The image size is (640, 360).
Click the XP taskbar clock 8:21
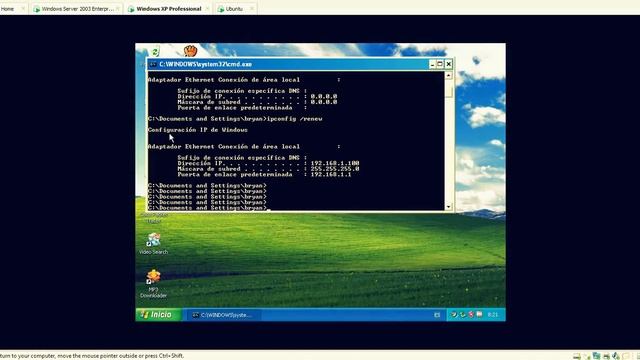pyautogui.click(x=493, y=315)
